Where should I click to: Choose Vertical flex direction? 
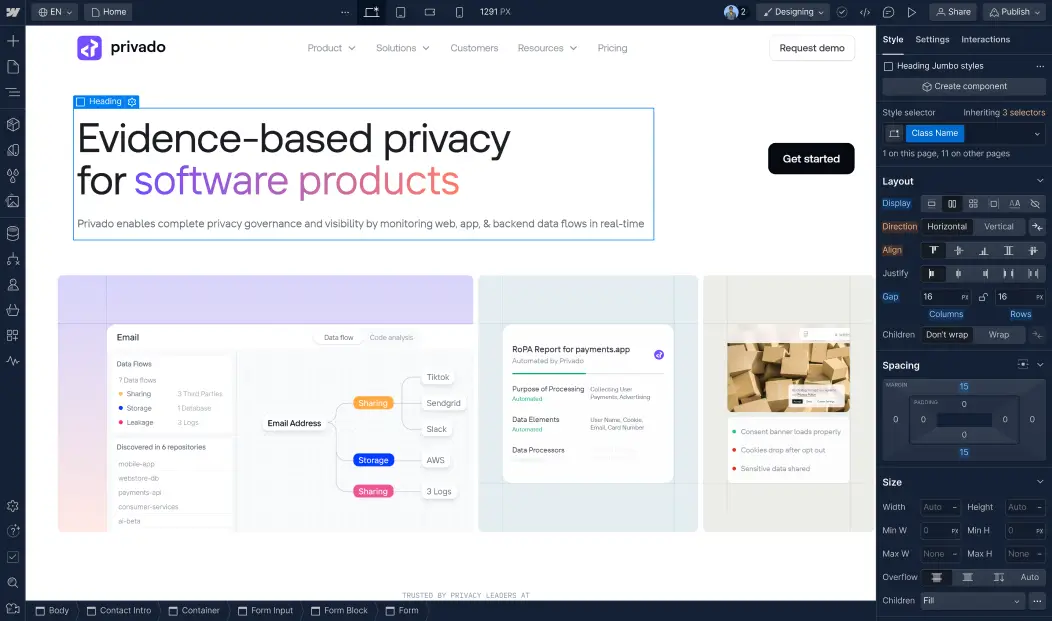click(998, 227)
